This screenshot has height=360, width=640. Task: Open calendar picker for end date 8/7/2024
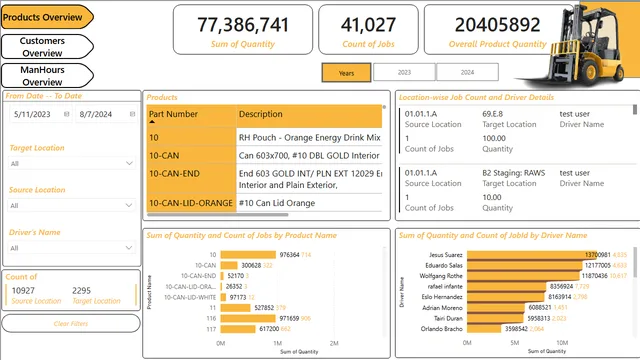132,114
